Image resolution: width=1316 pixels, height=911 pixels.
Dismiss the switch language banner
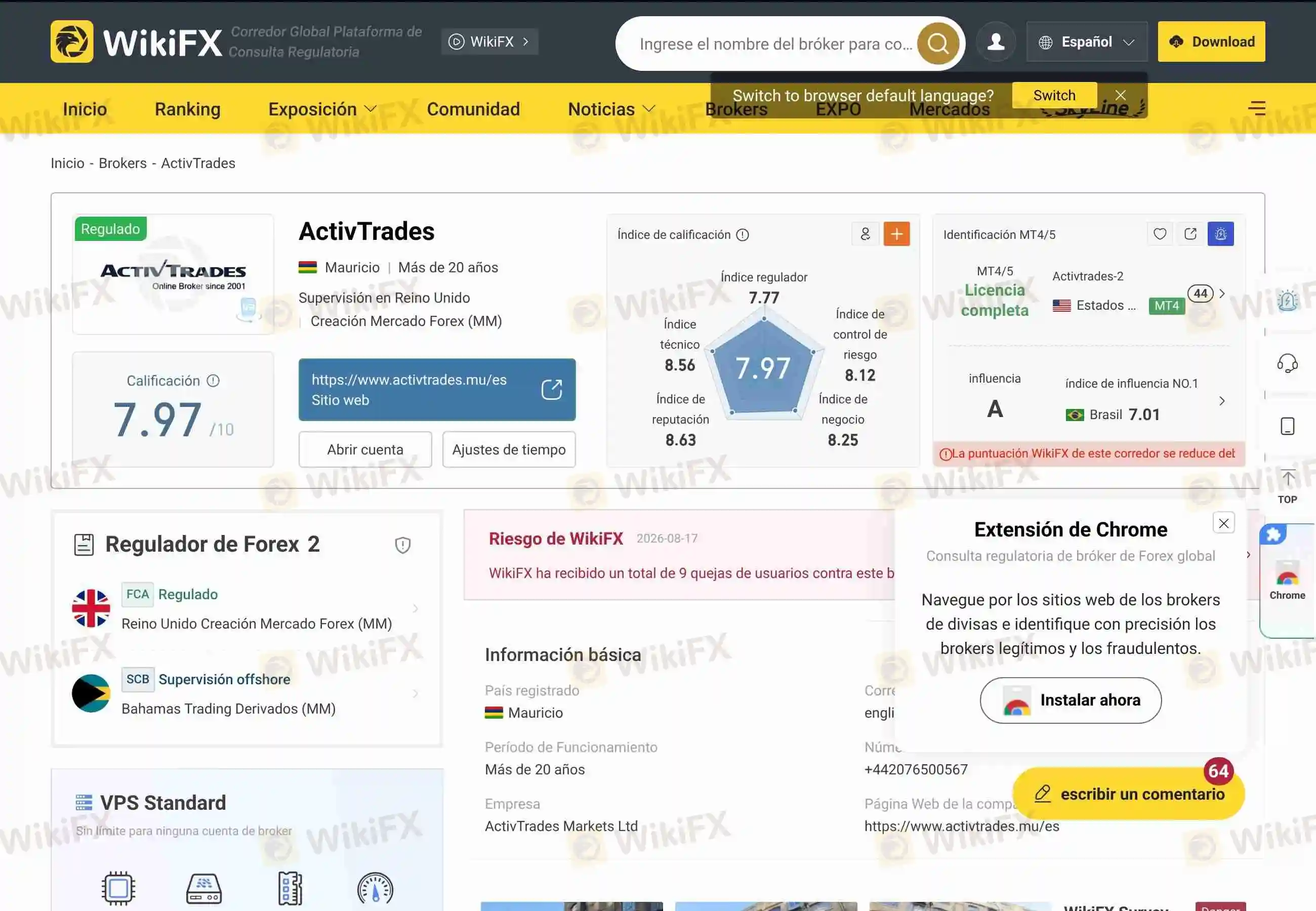[x=1120, y=95]
